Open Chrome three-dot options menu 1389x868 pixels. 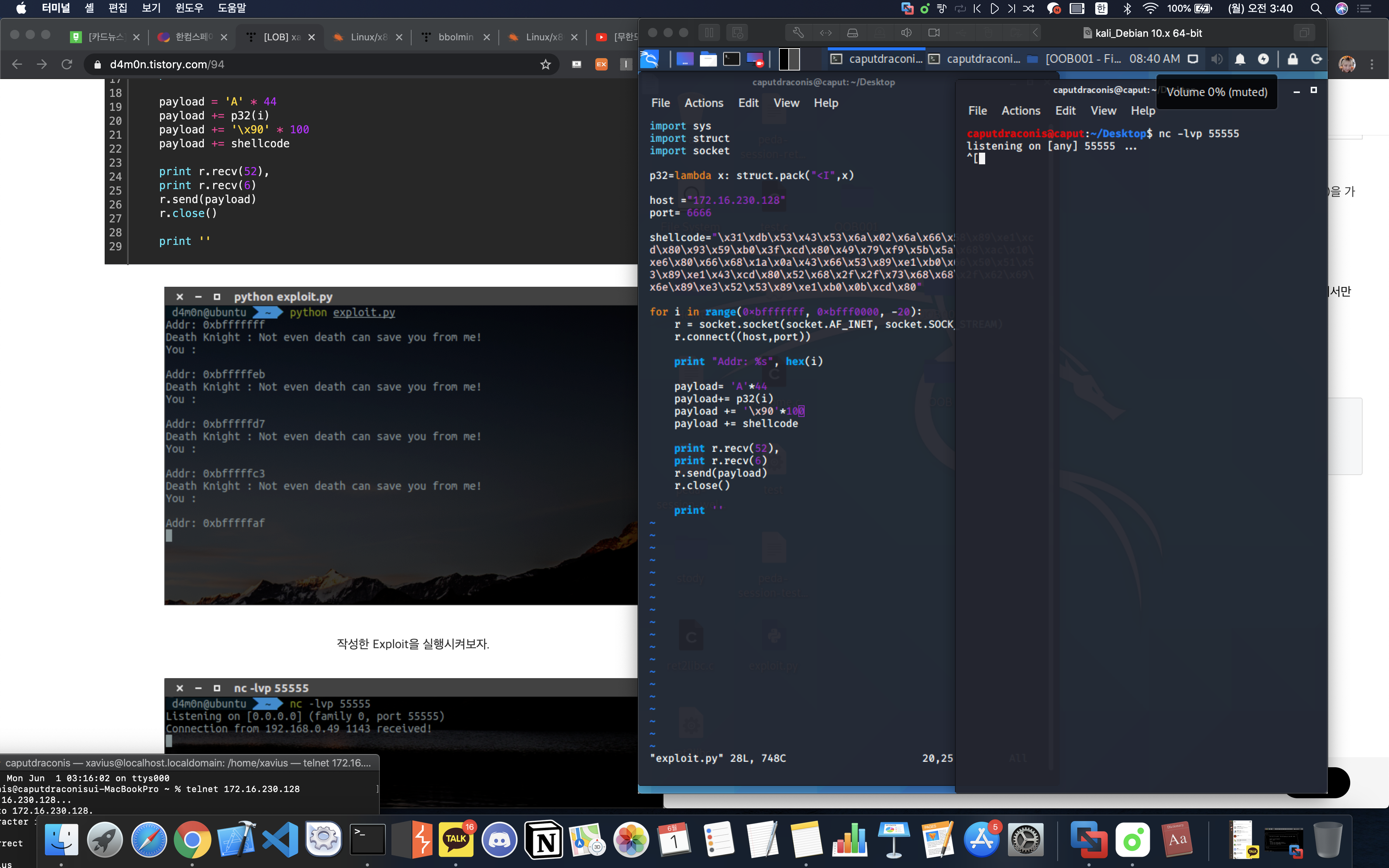click(x=1372, y=64)
